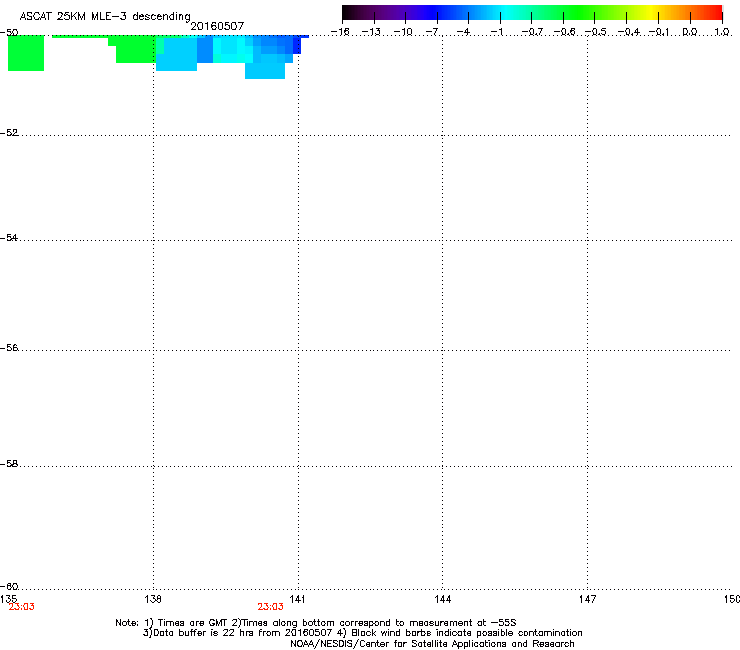Image resolution: width=740 pixels, height=650 pixels.
Task: Click the 138 longitude axis label
Action: [x=153, y=599]
